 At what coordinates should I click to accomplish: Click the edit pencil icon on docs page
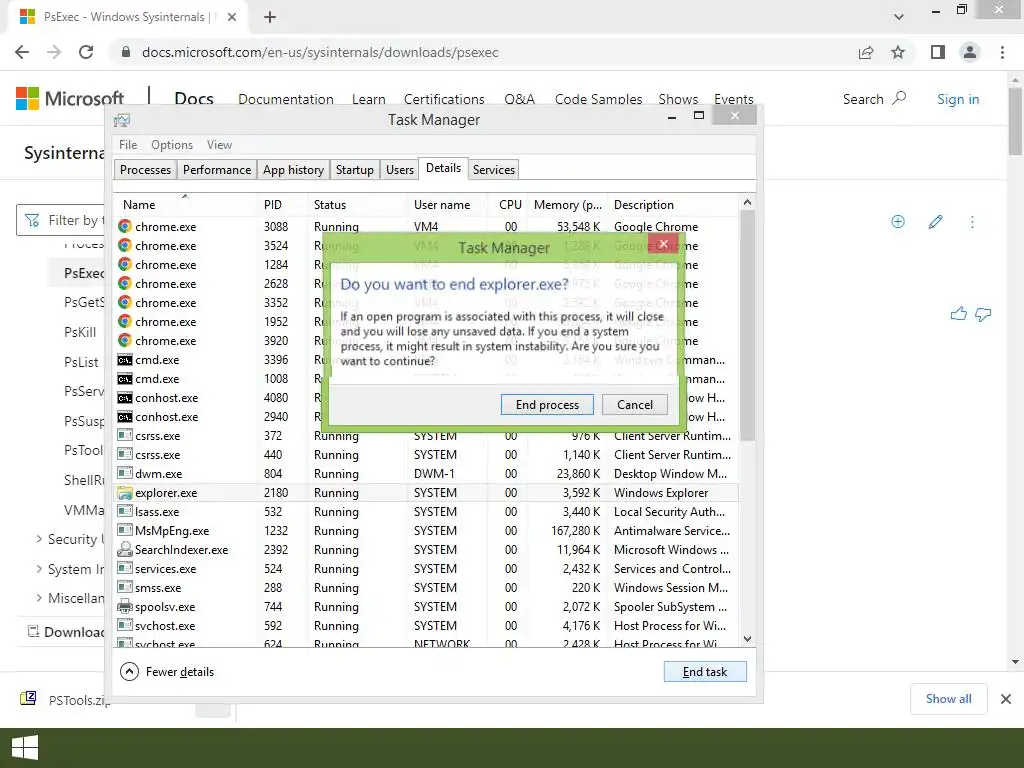pyautogui.click(x=935, y=222)
